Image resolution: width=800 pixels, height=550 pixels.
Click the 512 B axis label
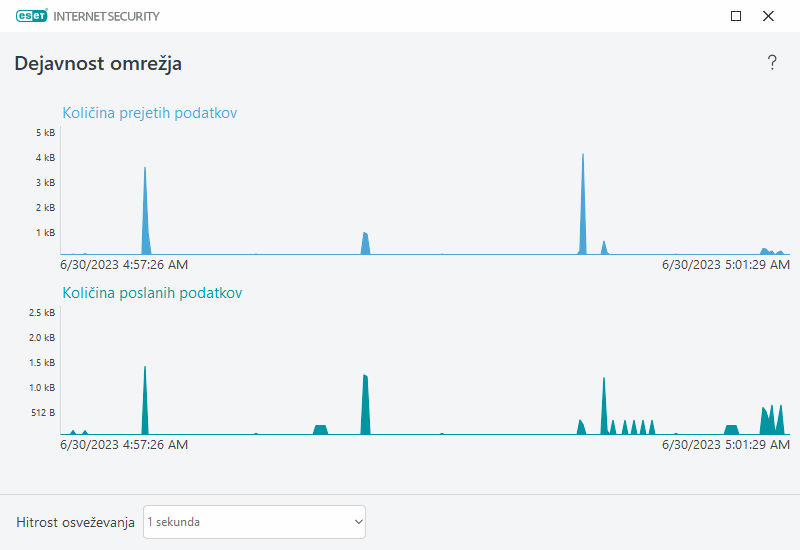coord(42,412)
